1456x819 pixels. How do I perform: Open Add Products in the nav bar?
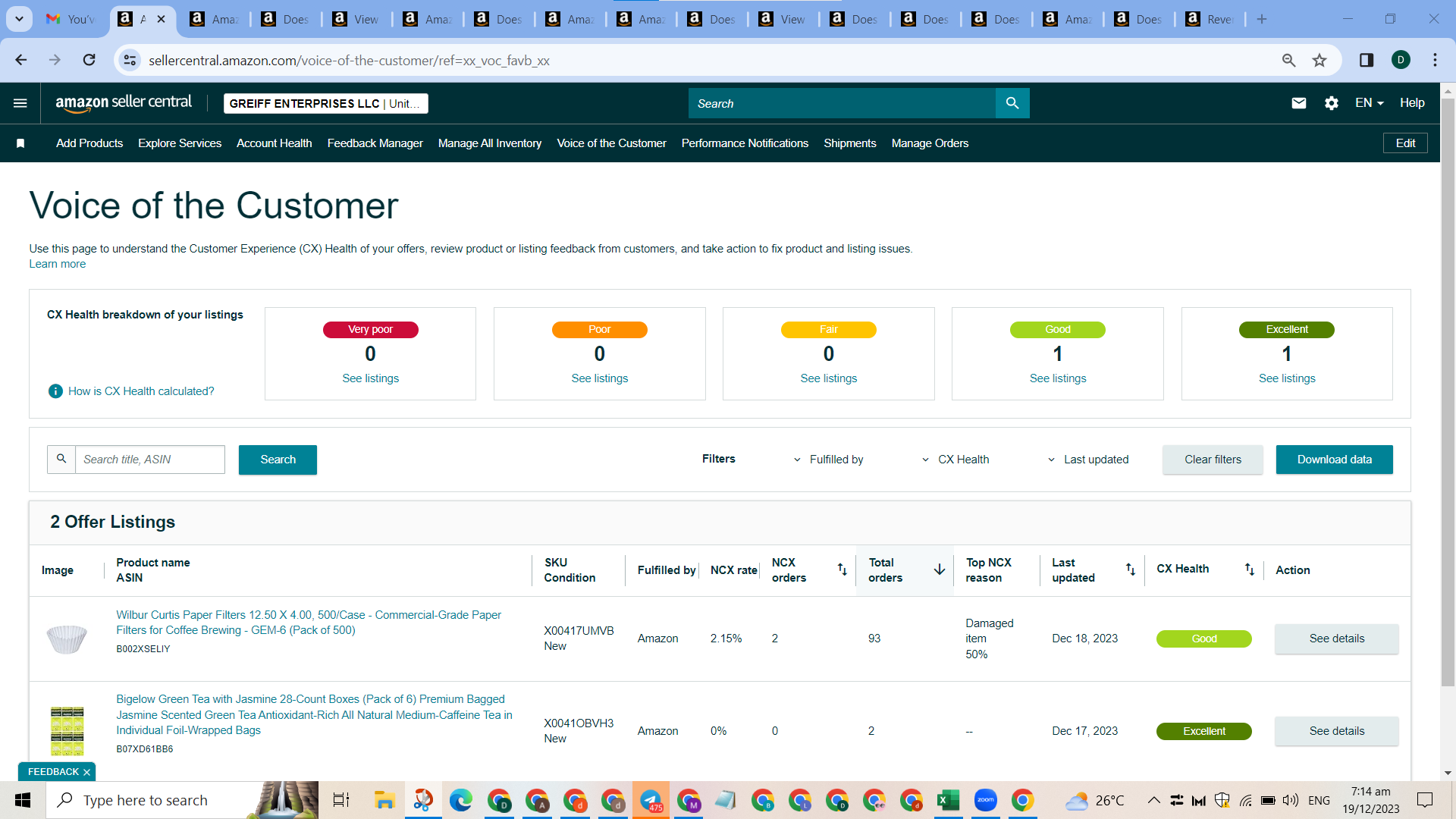click(89, 143)
